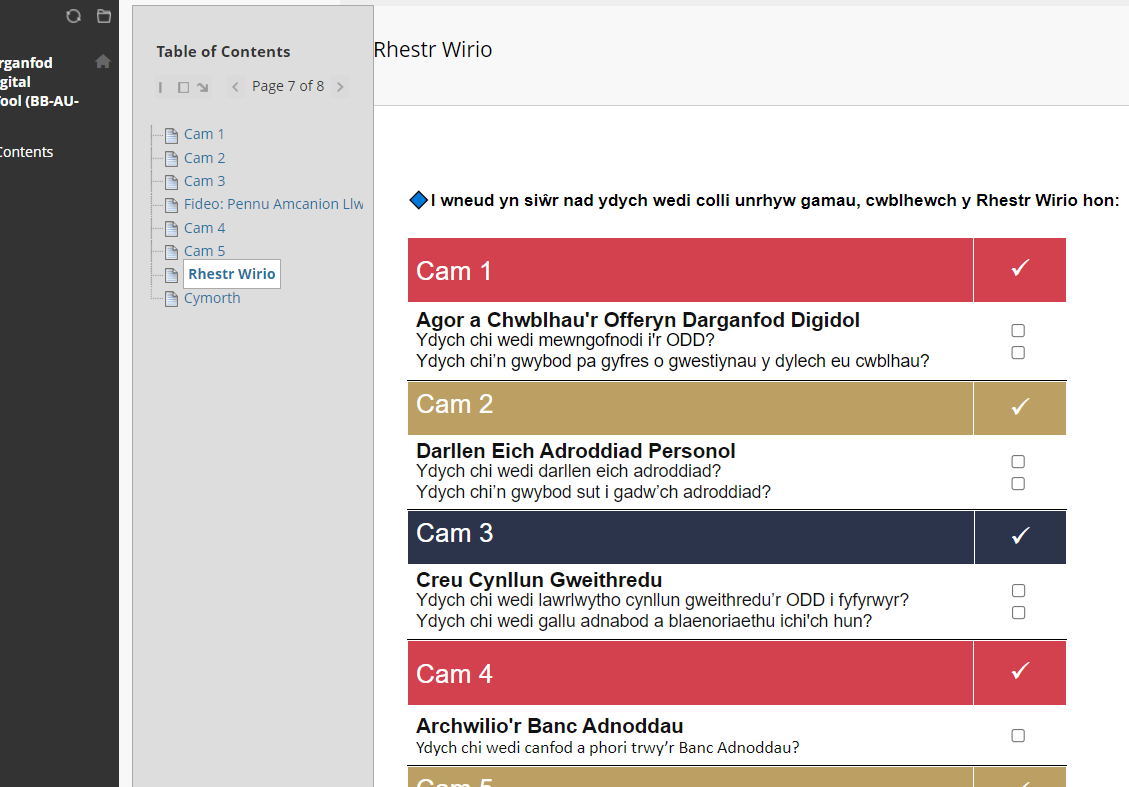Check the Banc Adnoddau checkbox in Cam 4

point(1018,736)
